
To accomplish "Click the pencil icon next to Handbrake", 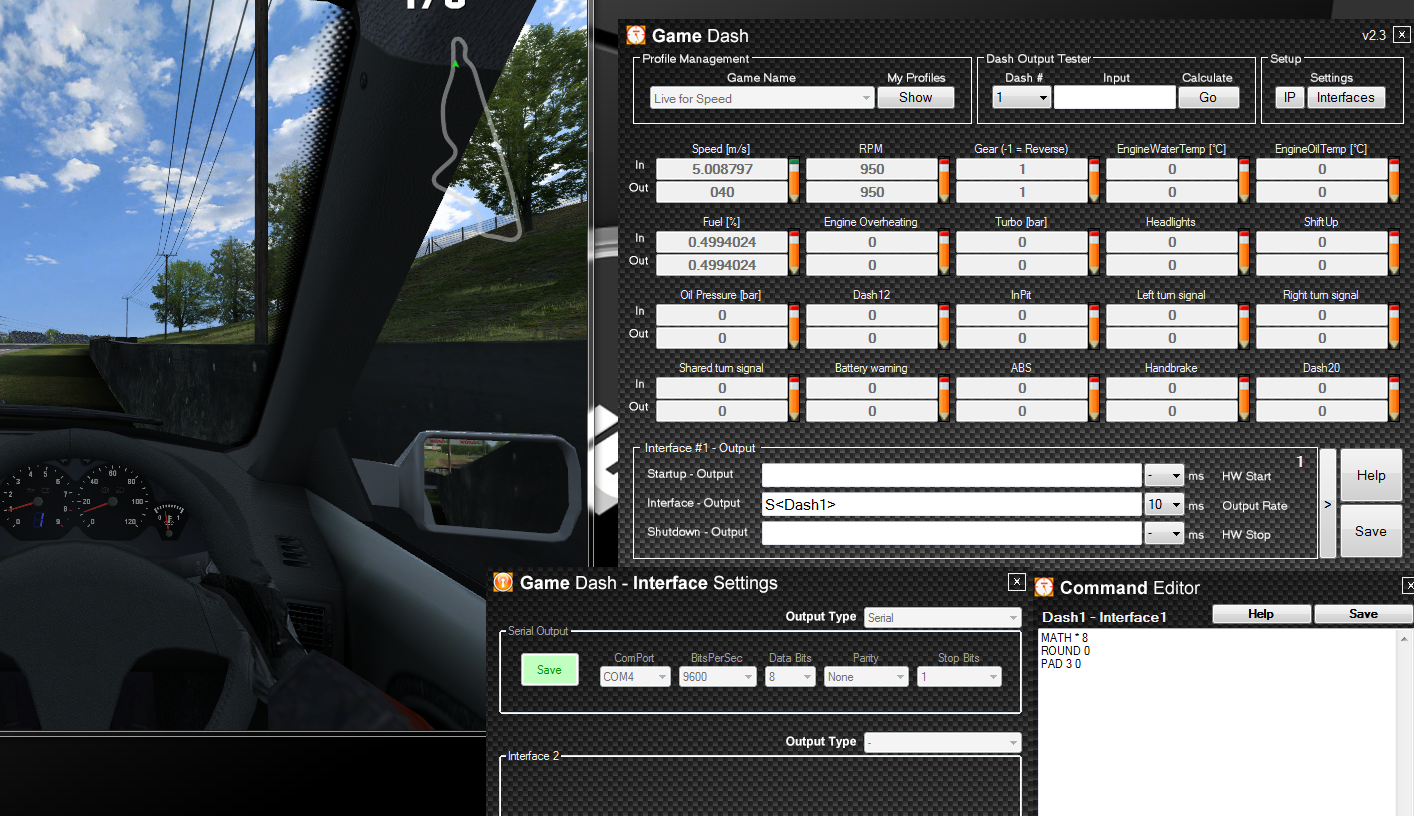I will (1244, 400).
